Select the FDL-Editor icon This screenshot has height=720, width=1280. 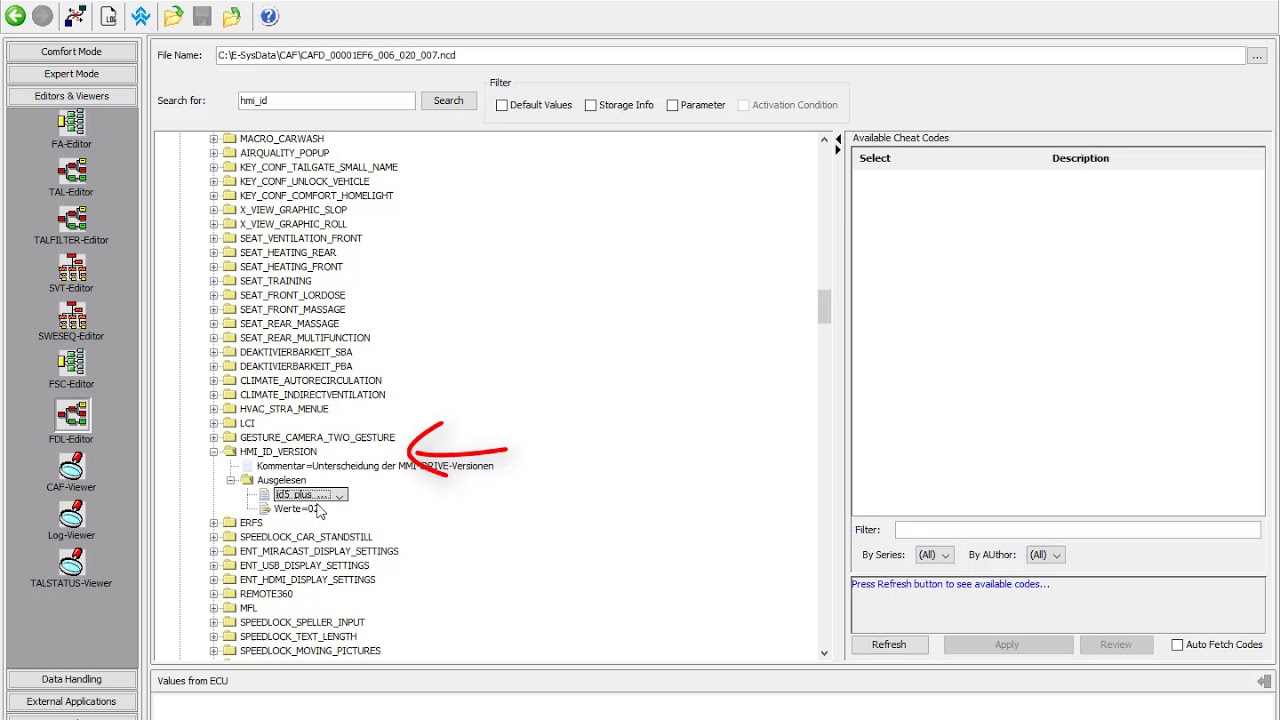pyautogui.click(x=72, y=415)
